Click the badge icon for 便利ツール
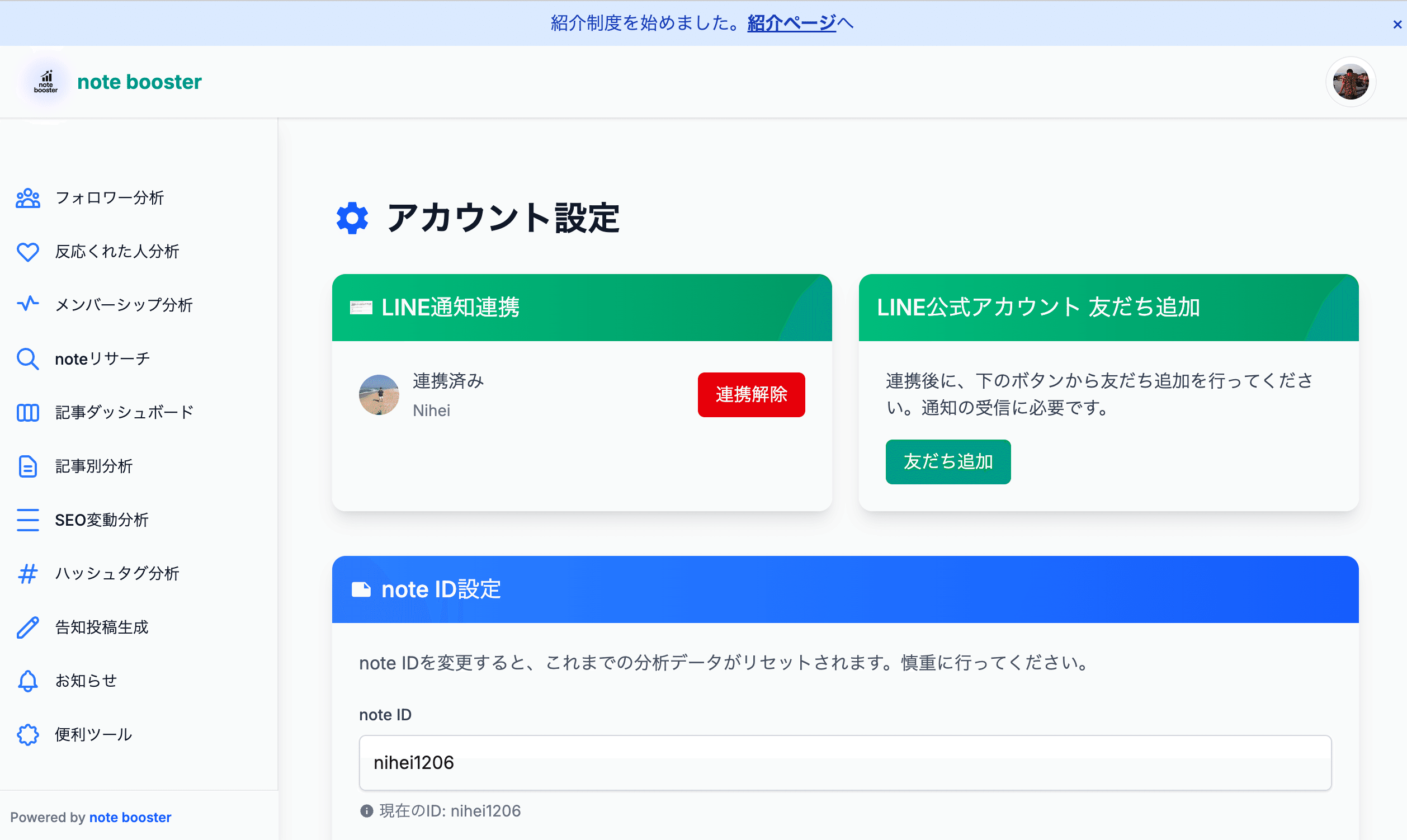The height and width of the screenshot is (840, 1407). point(28,735)
